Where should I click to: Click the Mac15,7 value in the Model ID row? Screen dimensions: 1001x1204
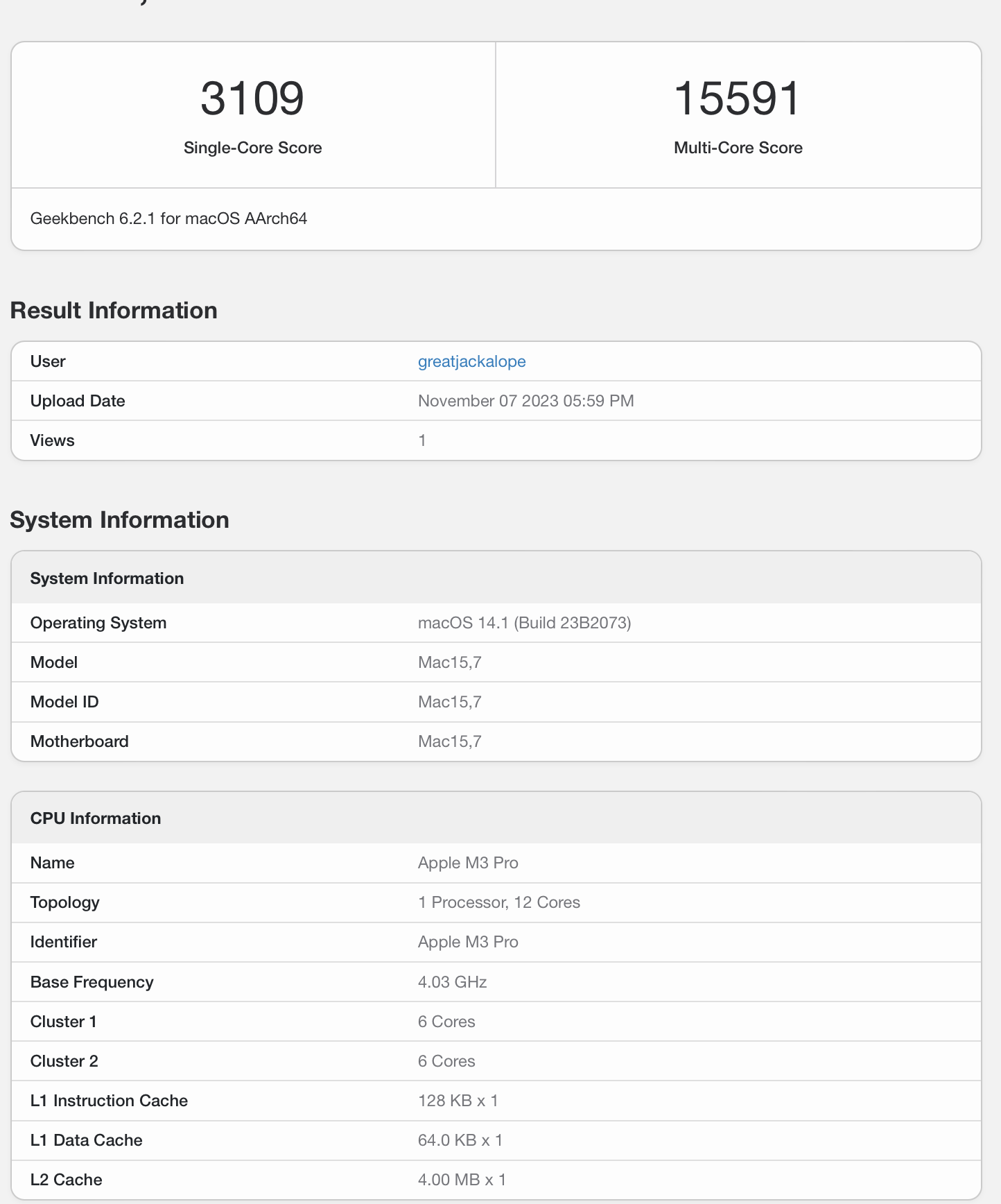[449, 702]
